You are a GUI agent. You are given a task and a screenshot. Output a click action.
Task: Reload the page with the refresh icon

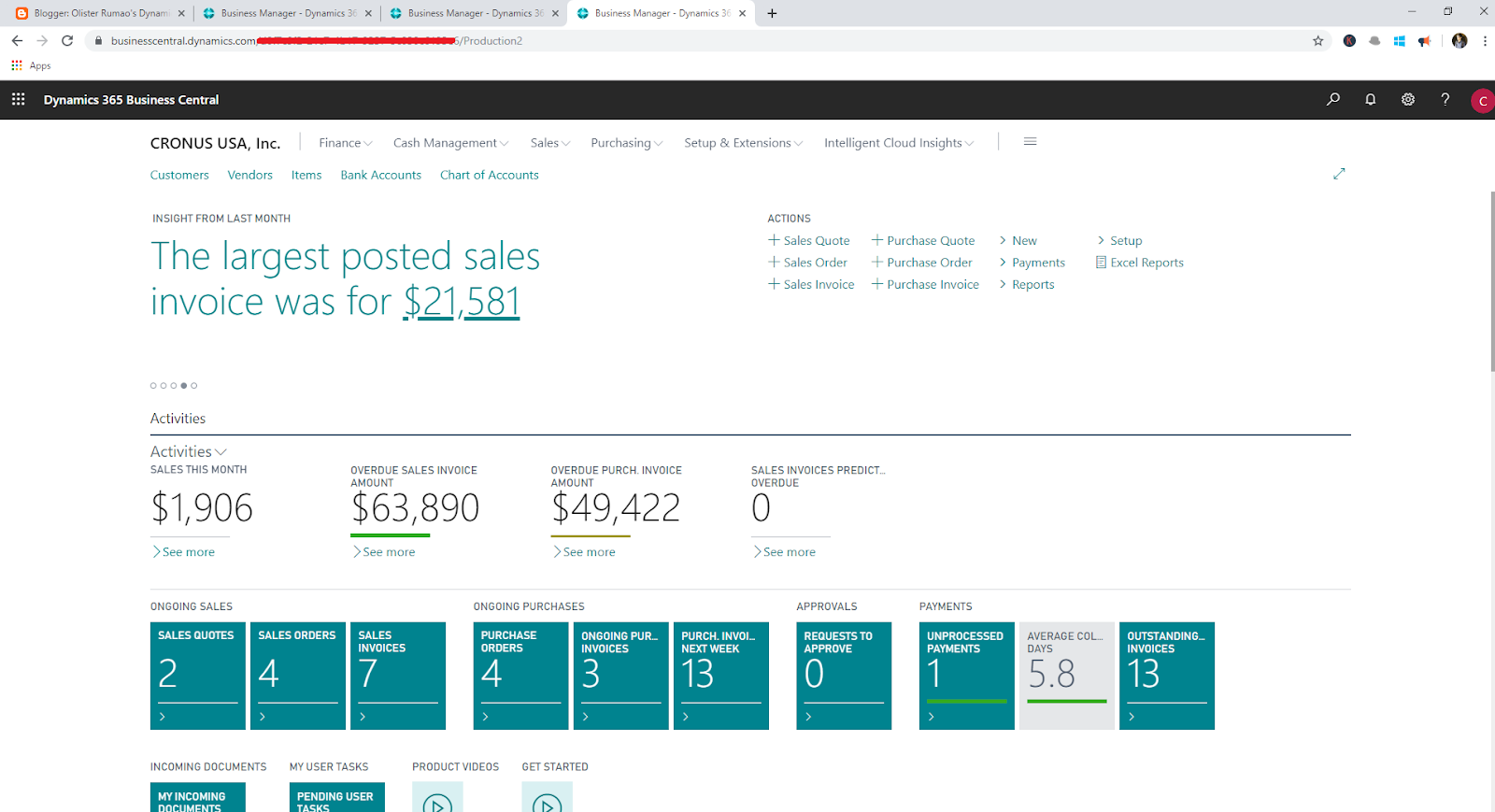tap(67, 40)
